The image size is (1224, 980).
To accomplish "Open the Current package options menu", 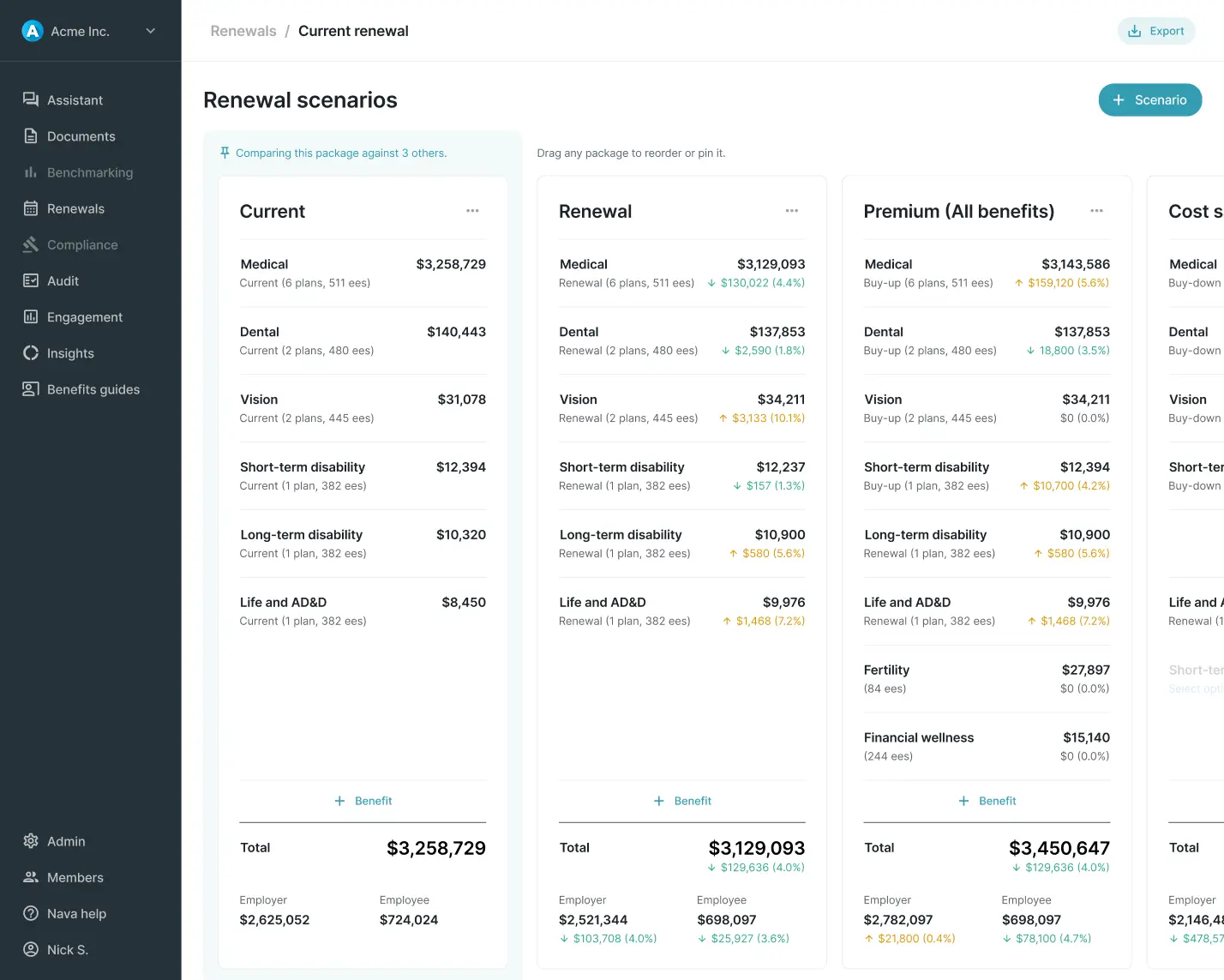I will pos(472,210).
